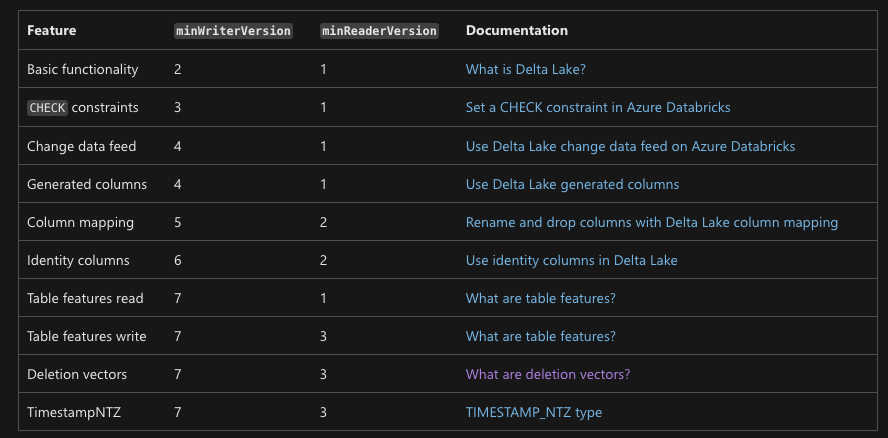
Task: Select the 'Column mapping' feature cell
Action: pyautogui.click(x=80, y=222)
